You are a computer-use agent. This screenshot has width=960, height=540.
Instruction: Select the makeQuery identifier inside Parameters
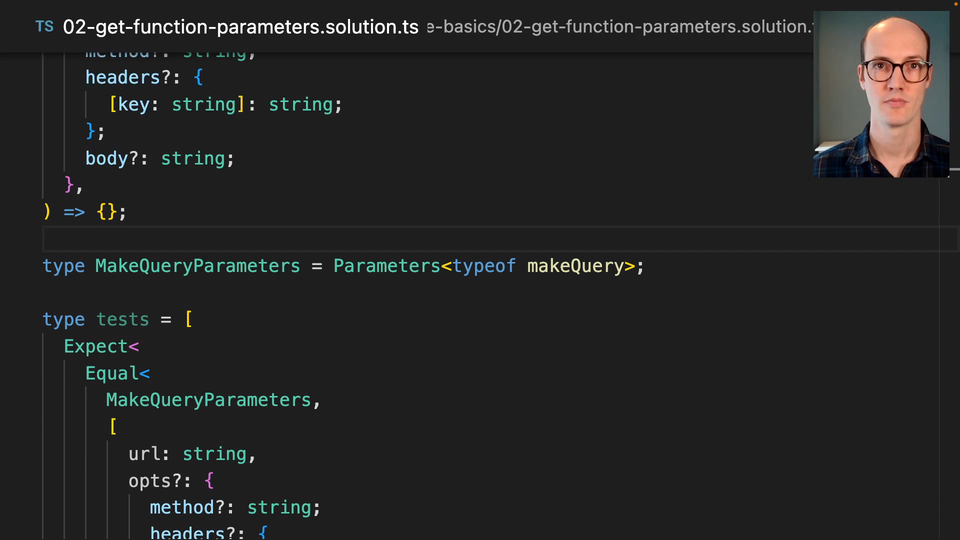pos(575,266)
